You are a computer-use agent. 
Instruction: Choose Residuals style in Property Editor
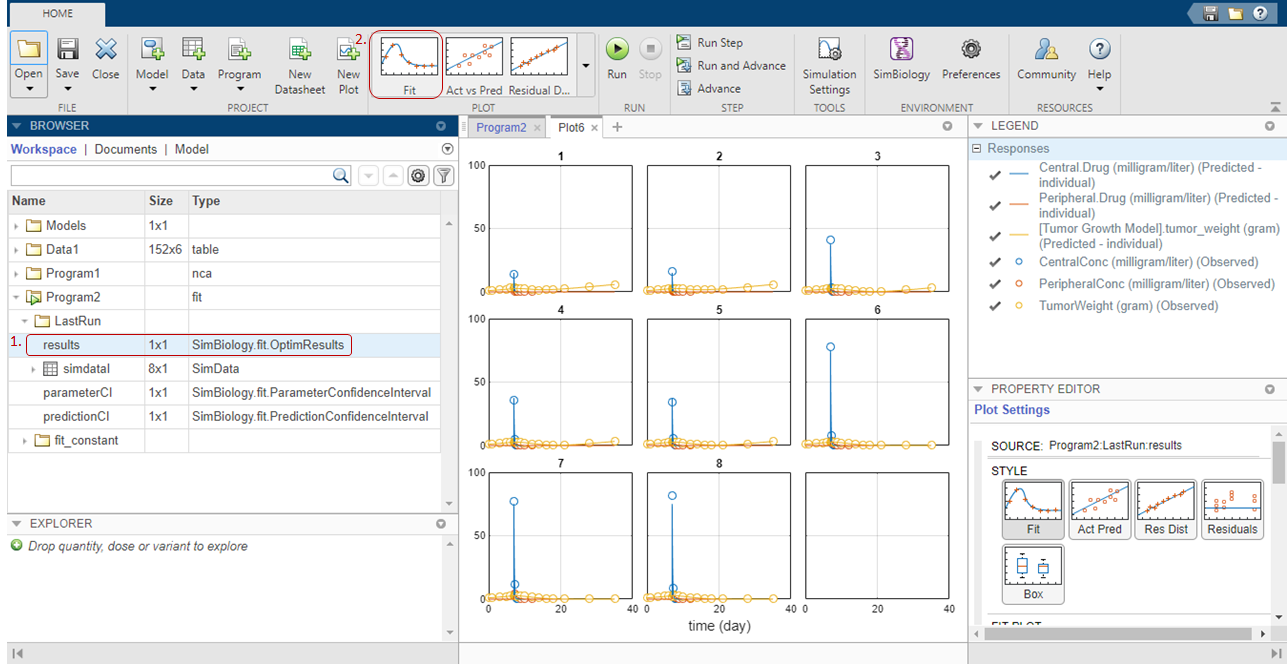[x=1232, y=511]
